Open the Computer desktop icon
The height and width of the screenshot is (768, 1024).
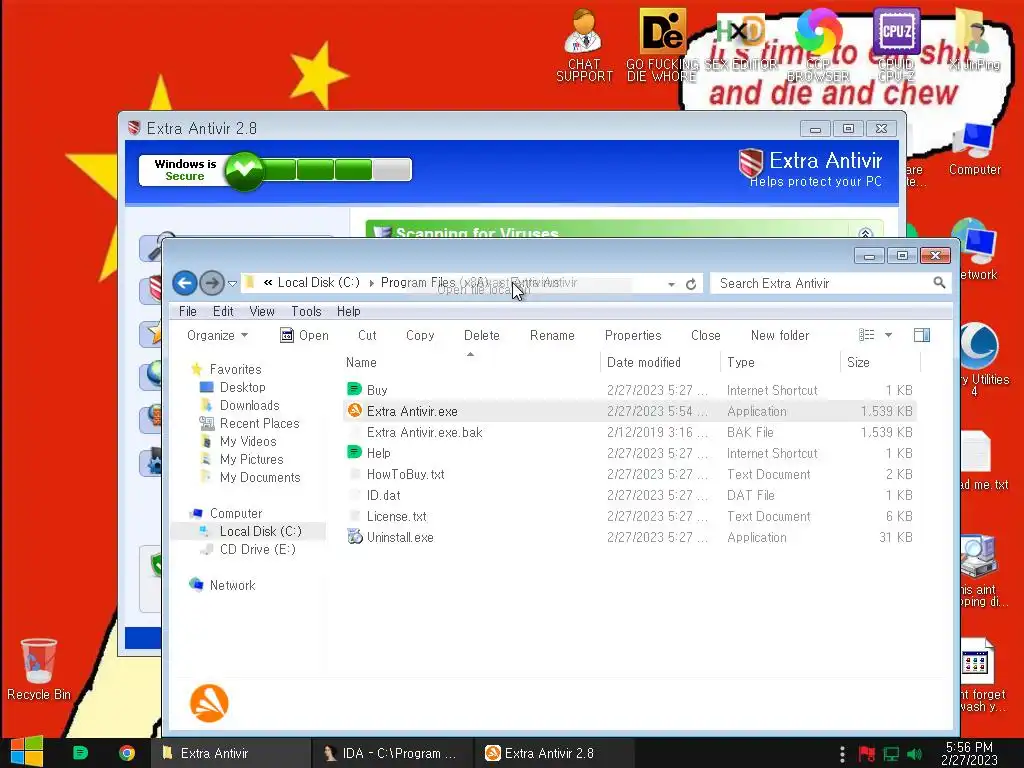[974, 149]
